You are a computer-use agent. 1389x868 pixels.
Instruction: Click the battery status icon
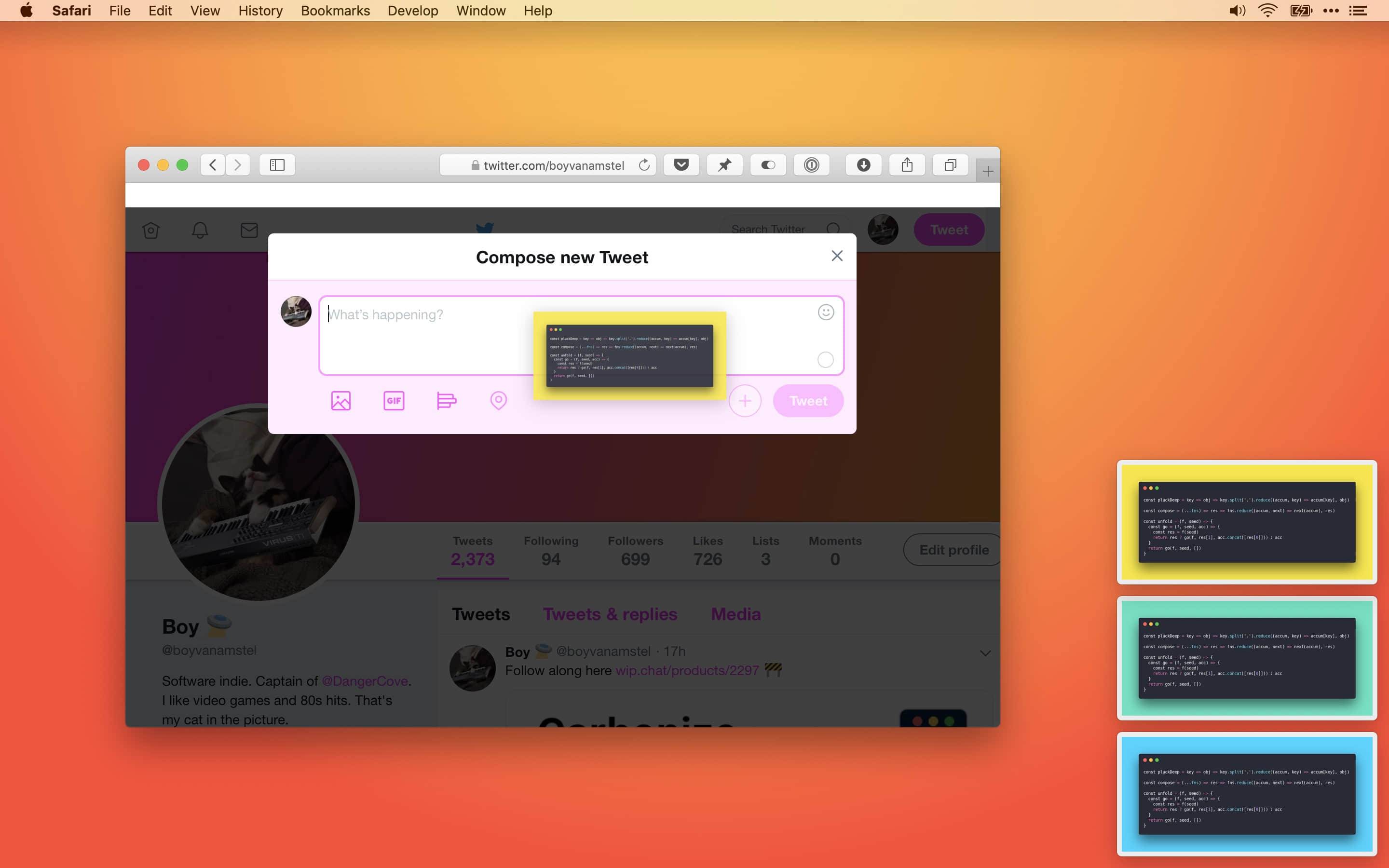pyautogui.click(x=1301, y=10)
